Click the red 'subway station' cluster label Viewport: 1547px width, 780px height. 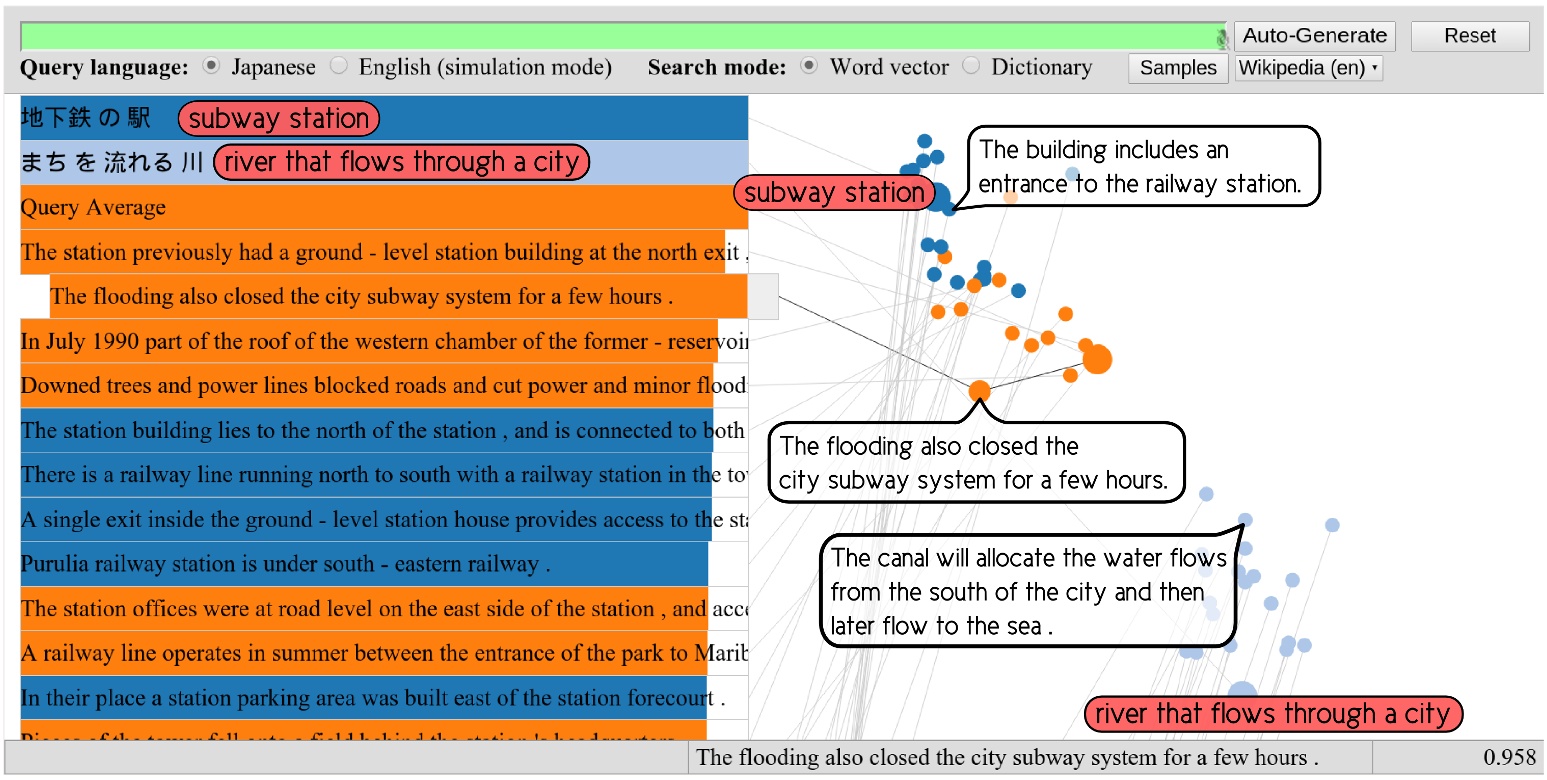[x=834, y=193]
